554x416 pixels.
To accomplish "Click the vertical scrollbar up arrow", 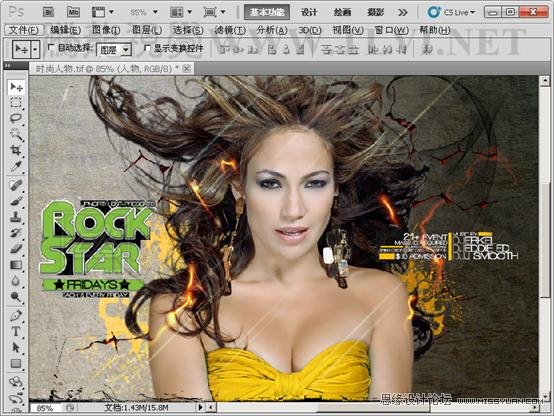I will point(545,81).
